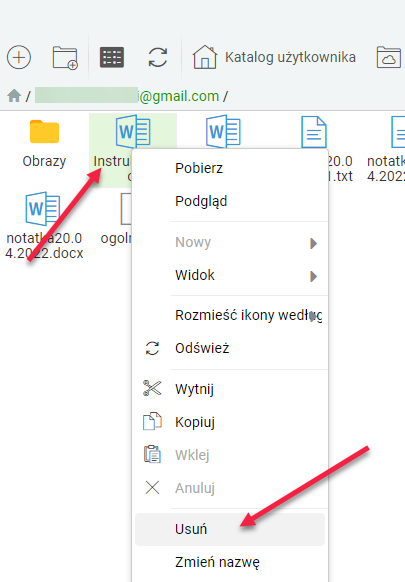Screen dimensions: 405x582
Task: Choose Pobierz from the context menu
Action: [x=230, y=168]
